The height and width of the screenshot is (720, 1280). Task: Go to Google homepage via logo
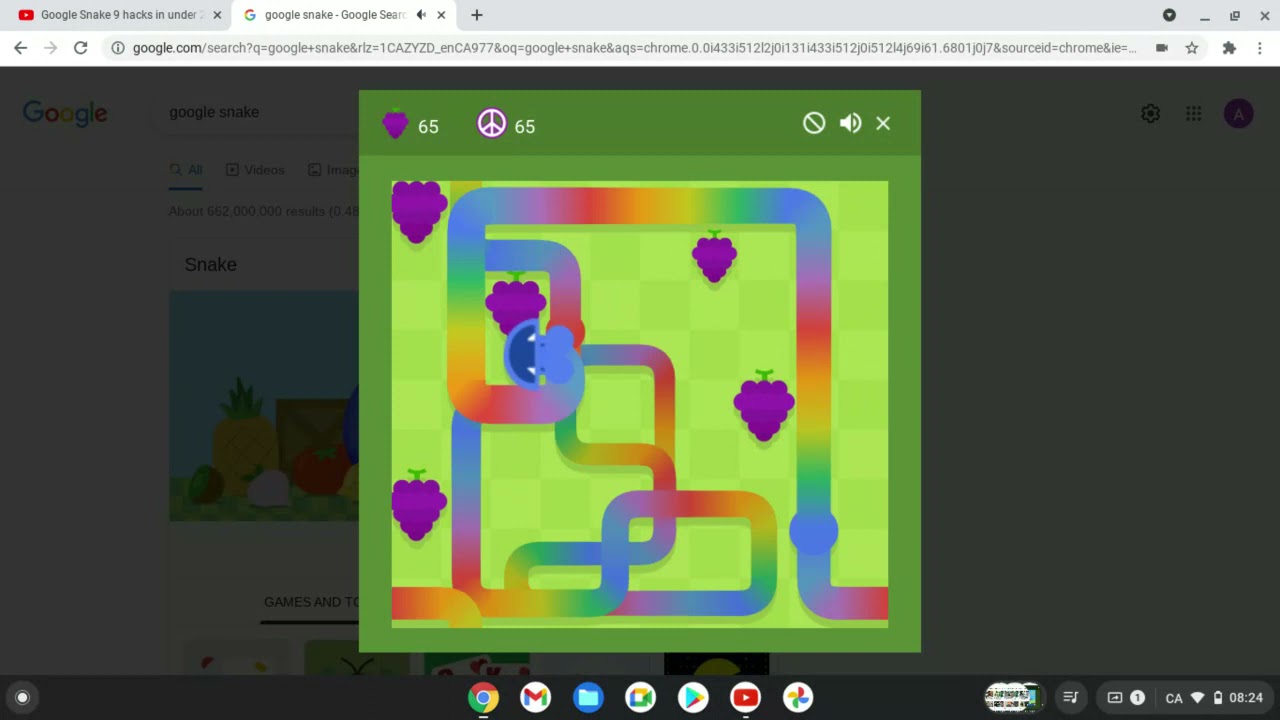65,113
